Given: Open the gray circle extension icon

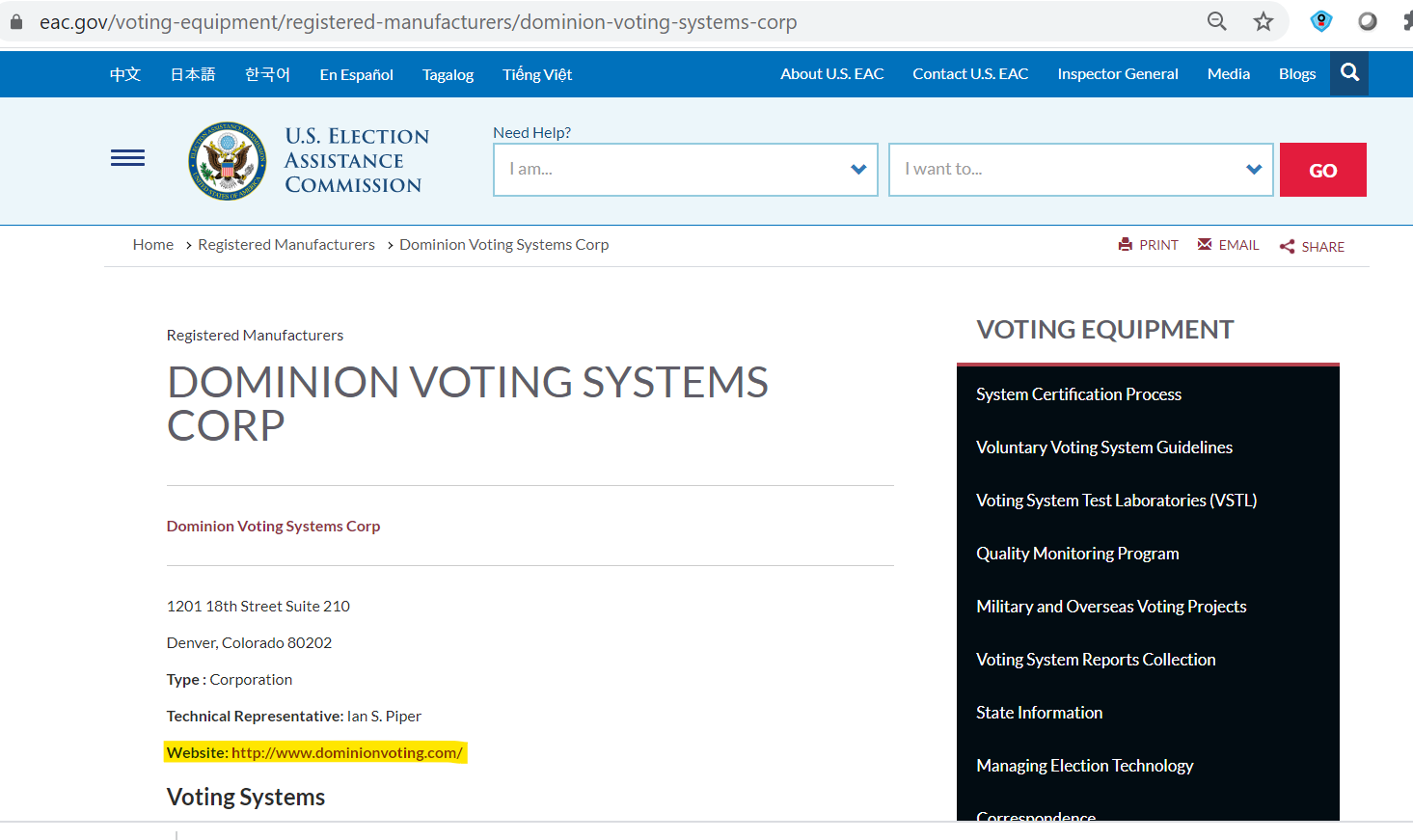Looking at the screenshot, I should click(x=1368, y=21).
